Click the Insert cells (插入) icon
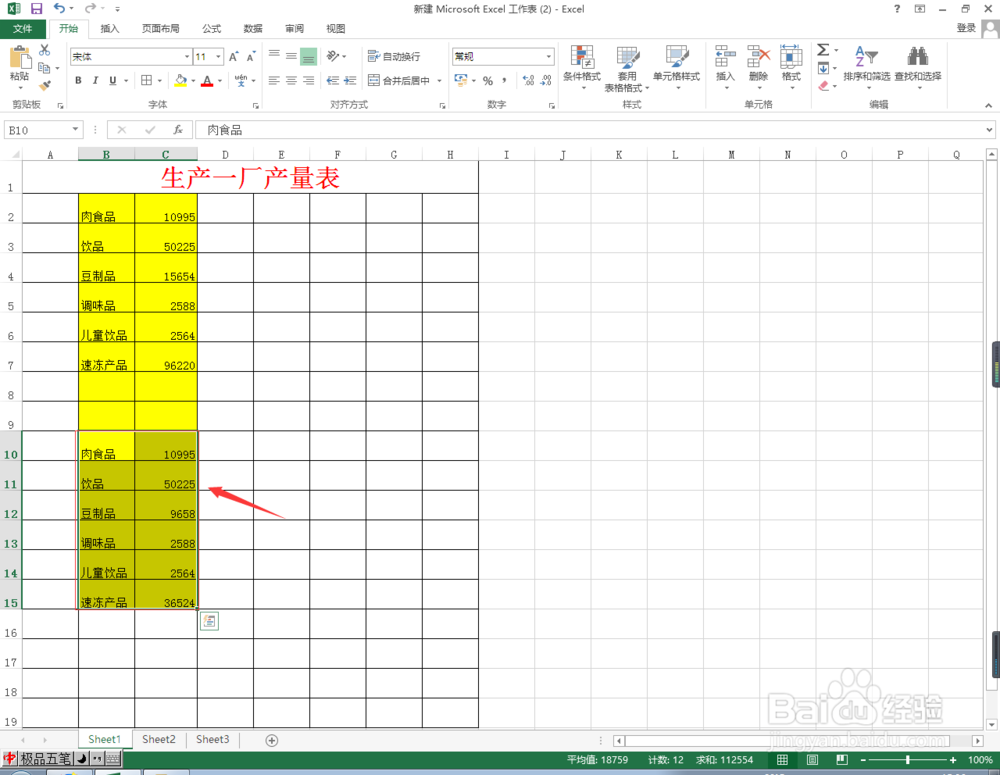1000x775 pixels. [x=725, y=57]
